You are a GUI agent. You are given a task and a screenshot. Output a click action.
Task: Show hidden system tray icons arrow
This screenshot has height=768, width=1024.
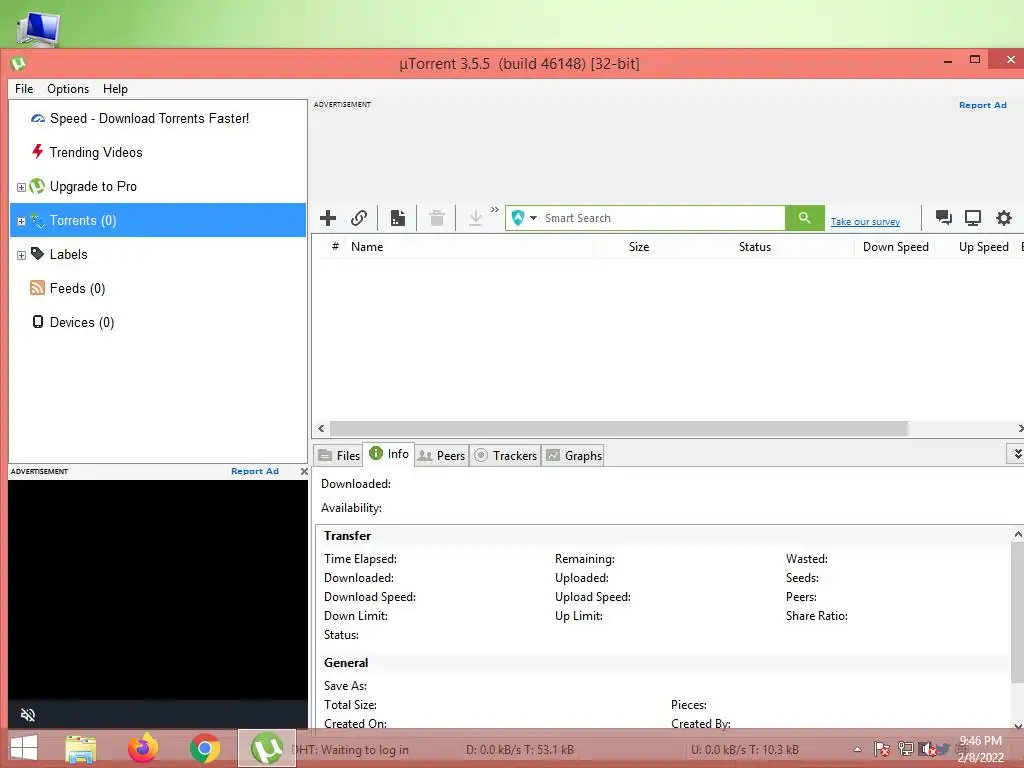857,749
